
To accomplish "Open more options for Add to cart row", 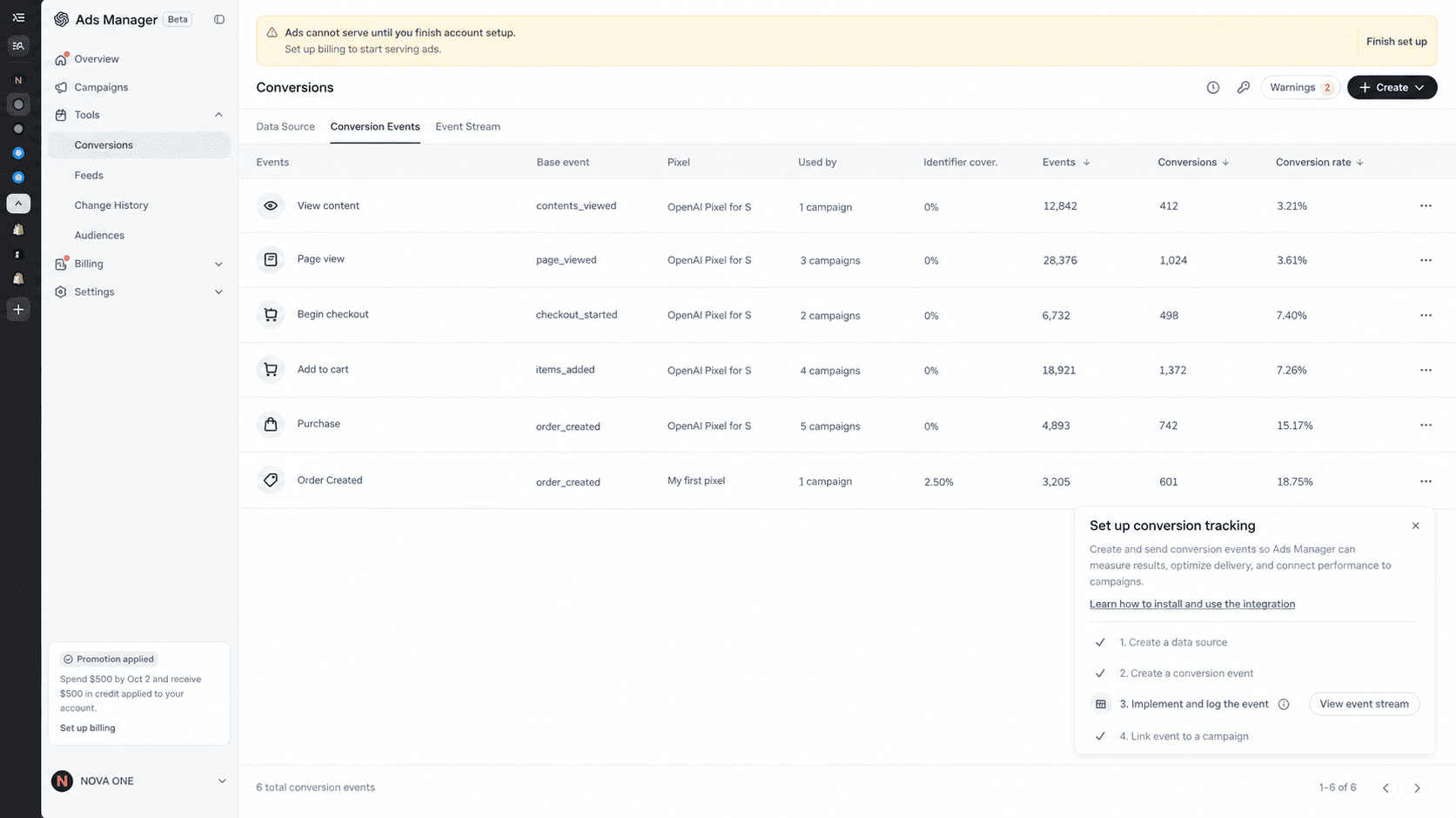I will coord(1426,370).
